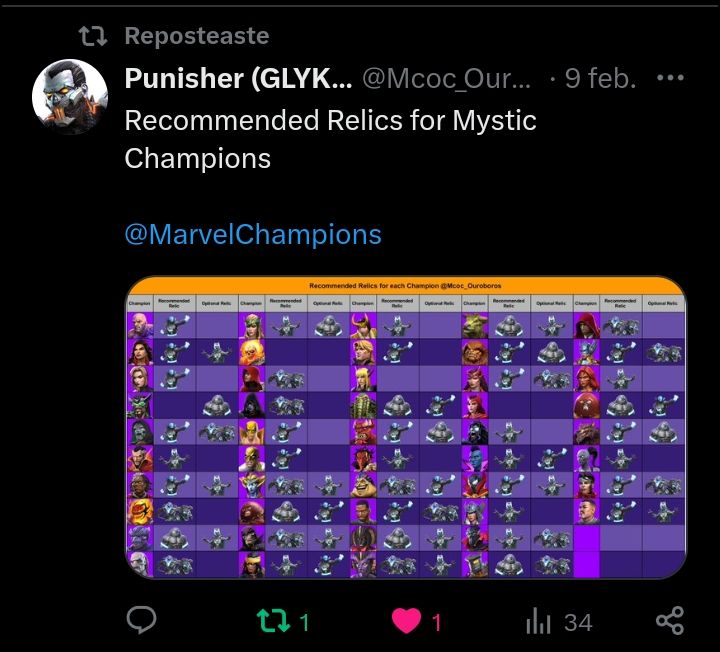Click the like count beside heart
This screenshot has width=720, height=652.
click(436, 623)
